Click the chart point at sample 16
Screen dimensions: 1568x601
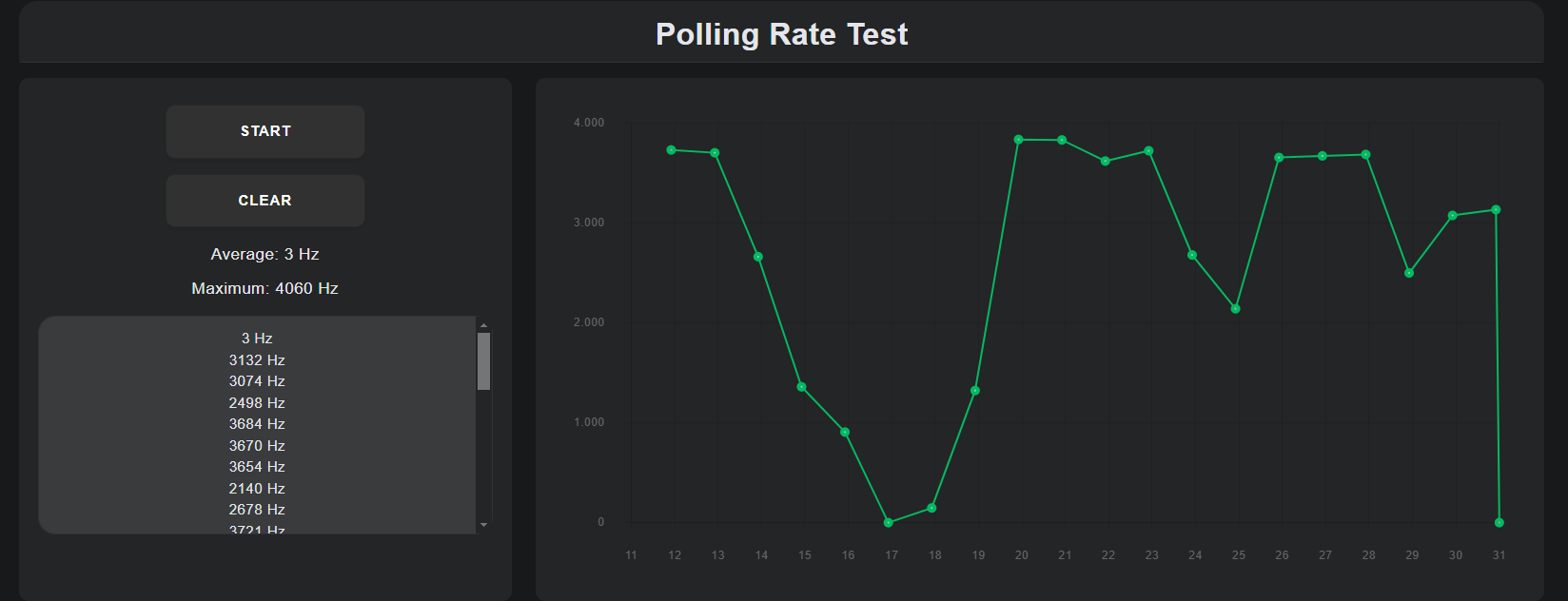tap(845, 433)
